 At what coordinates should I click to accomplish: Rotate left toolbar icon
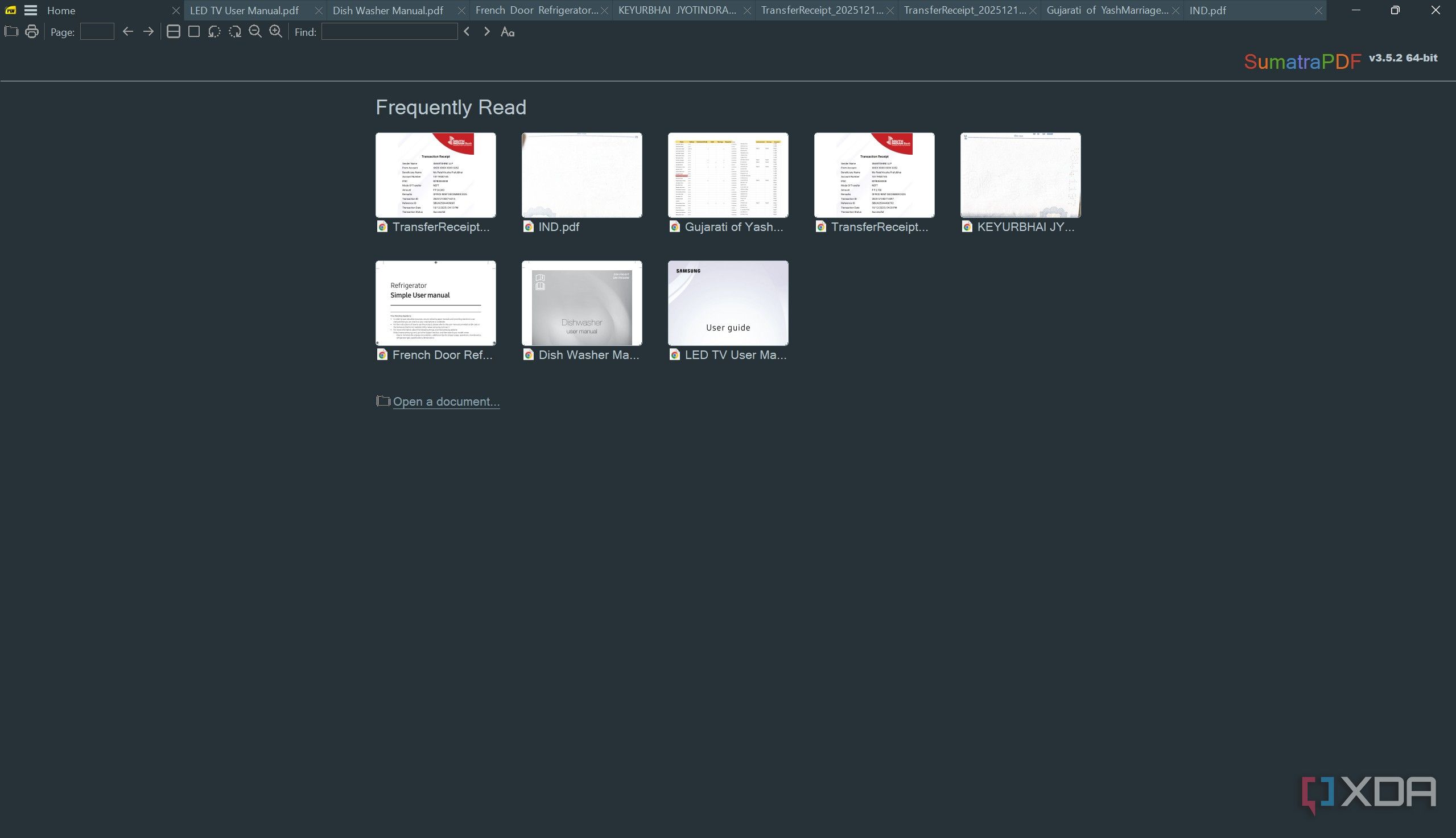click(x=214, y=32)
